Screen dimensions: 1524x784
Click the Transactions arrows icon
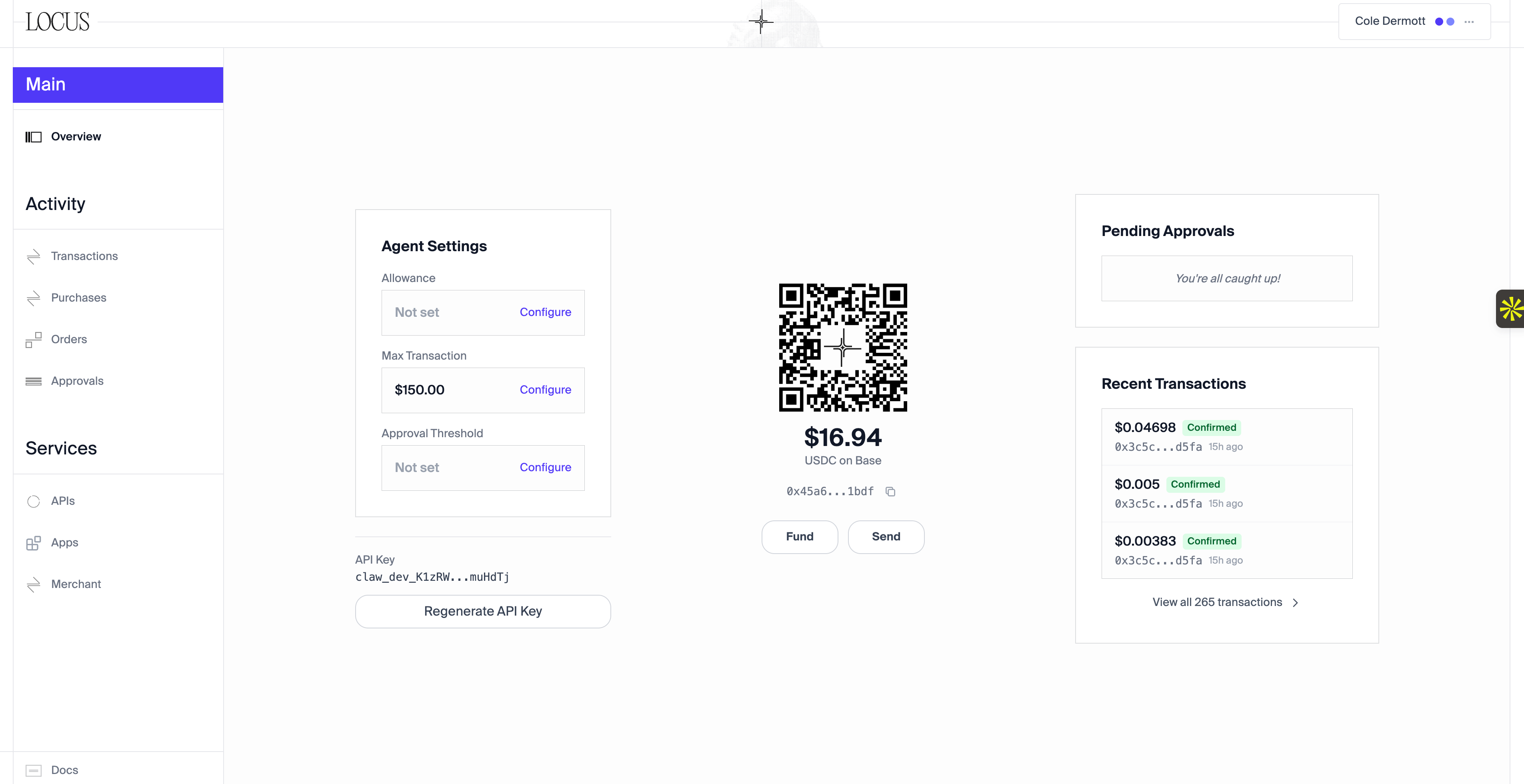[x=34, y=256]
